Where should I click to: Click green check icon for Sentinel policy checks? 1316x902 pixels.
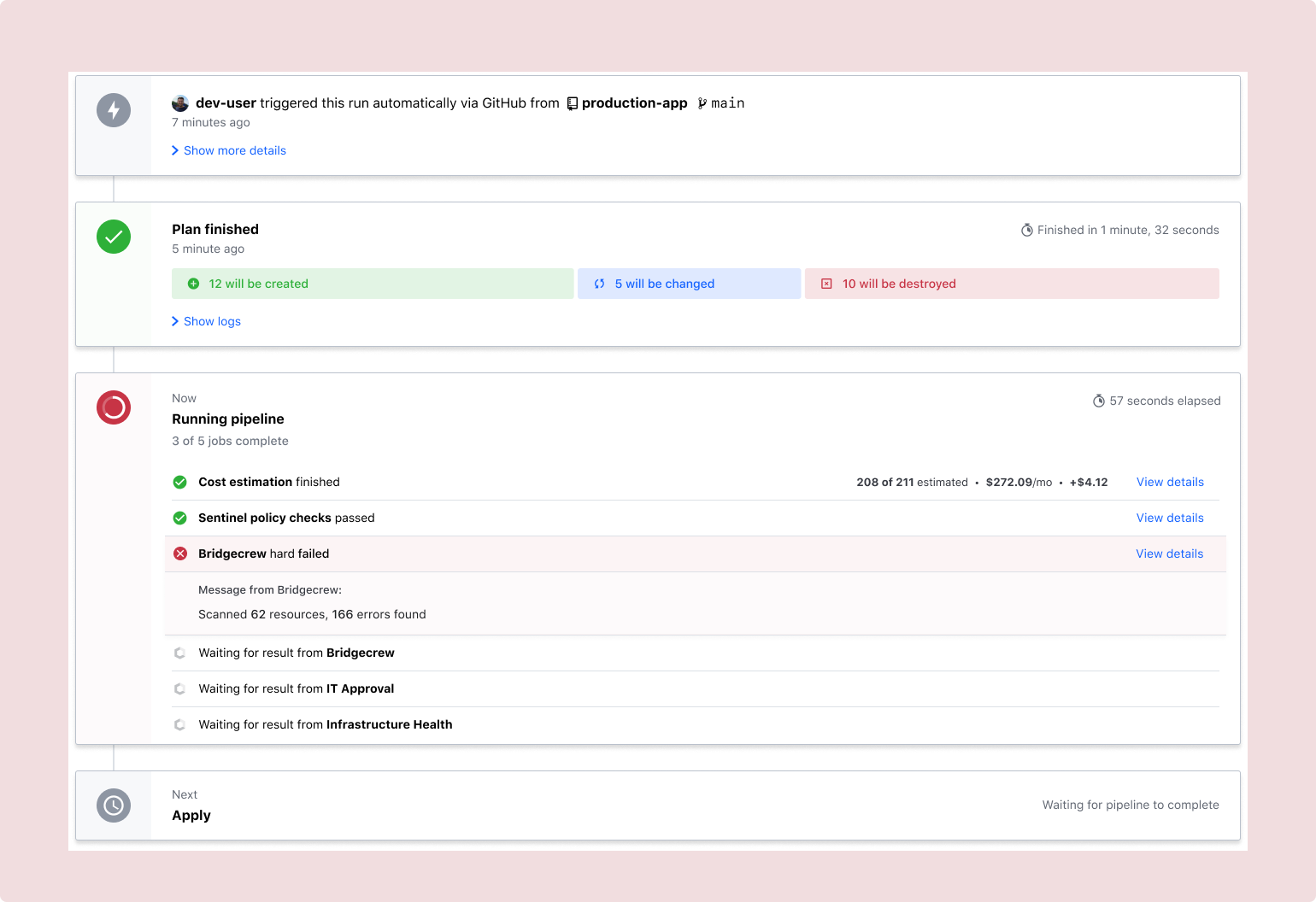point(180,518)
